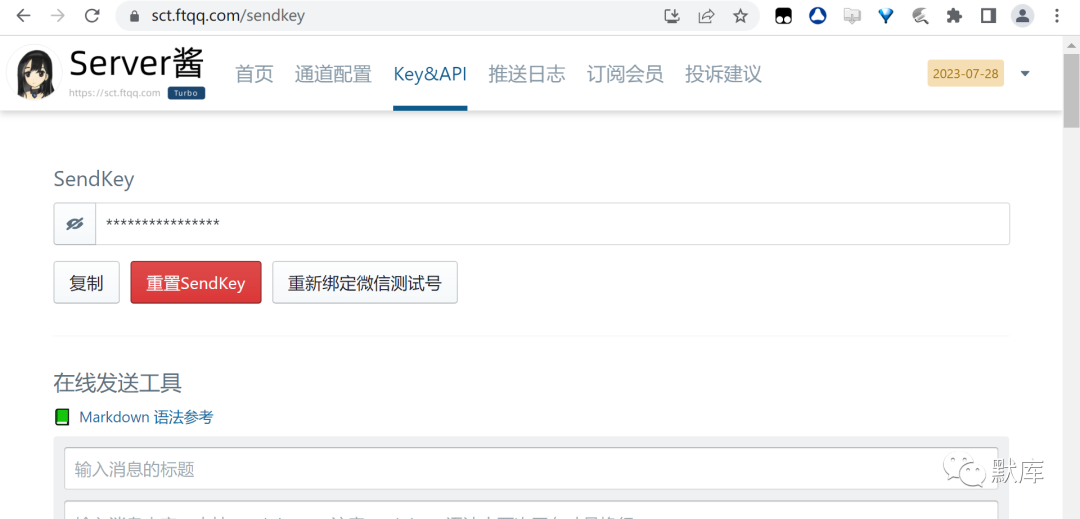Click the 重新绑定微信测试号 button
The image size is (1080, 519).
(x=364, y=282)
